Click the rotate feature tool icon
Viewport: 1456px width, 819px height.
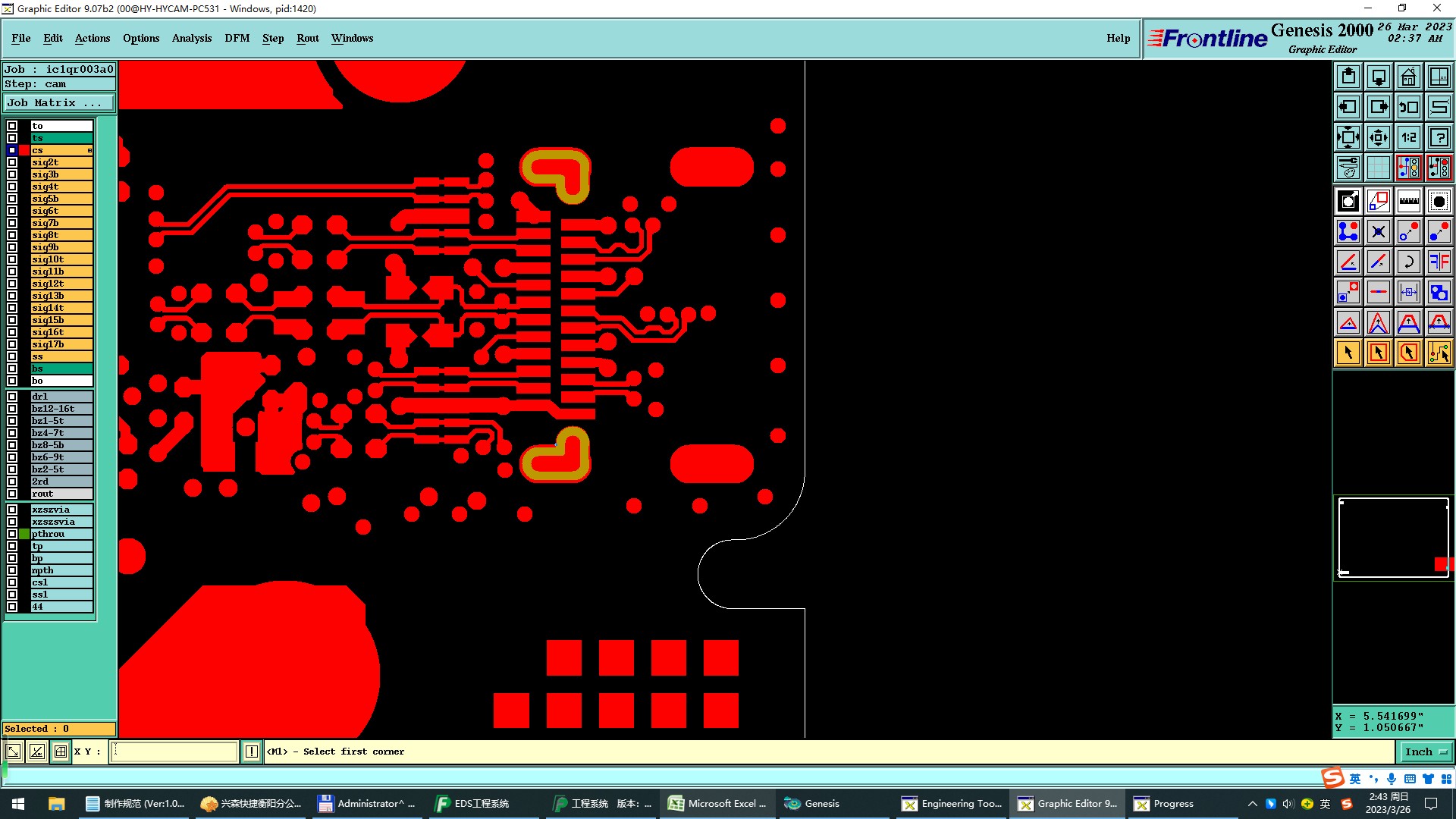[x=1408, y=262]
